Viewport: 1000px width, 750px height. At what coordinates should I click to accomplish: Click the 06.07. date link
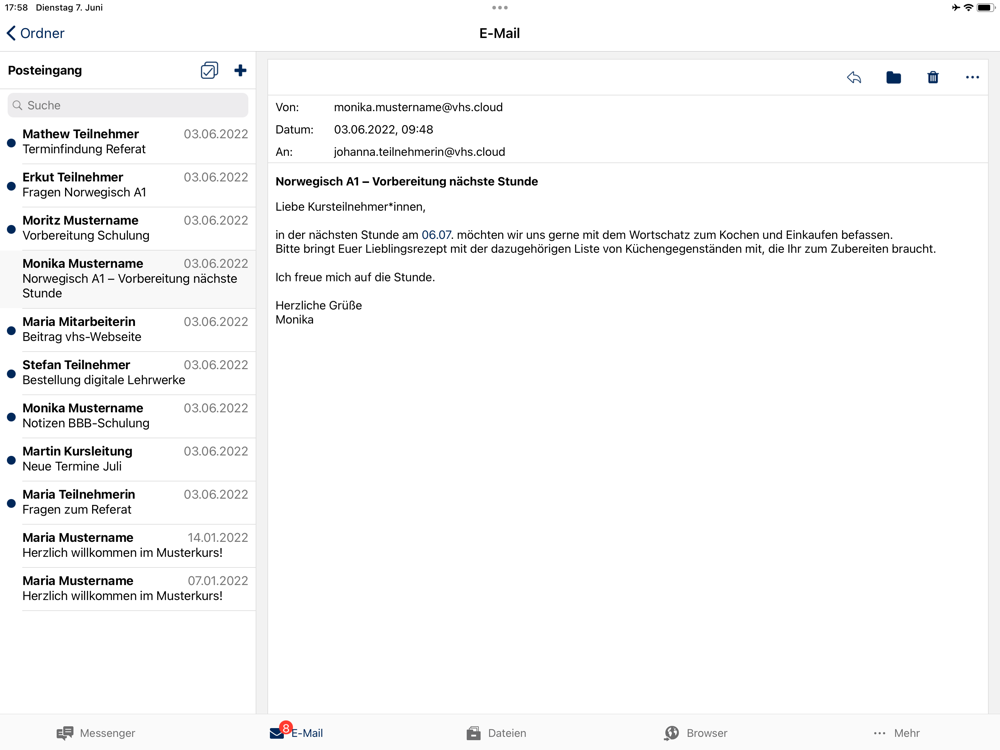437,235
